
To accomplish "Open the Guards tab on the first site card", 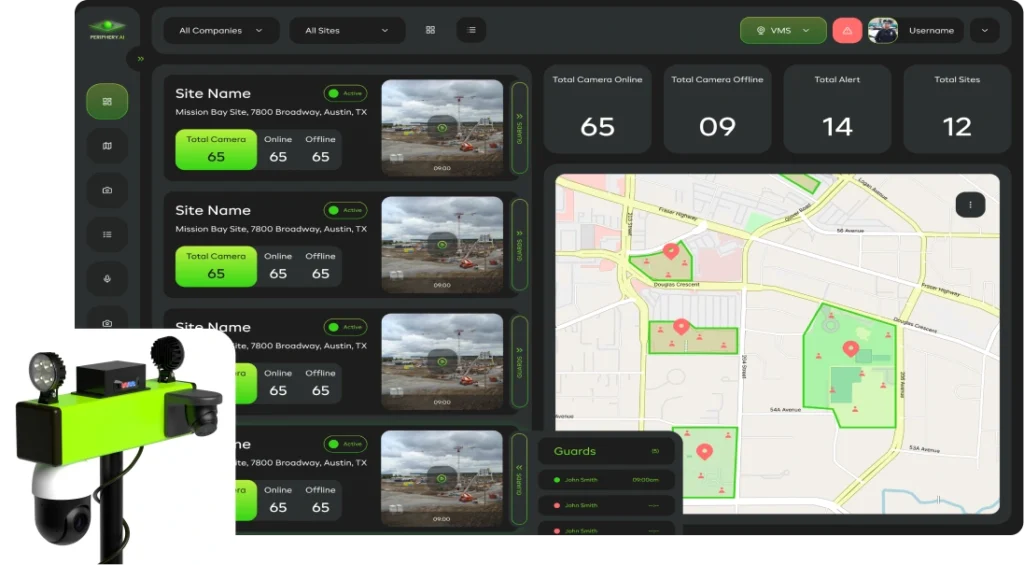I will tap(519, 127).
